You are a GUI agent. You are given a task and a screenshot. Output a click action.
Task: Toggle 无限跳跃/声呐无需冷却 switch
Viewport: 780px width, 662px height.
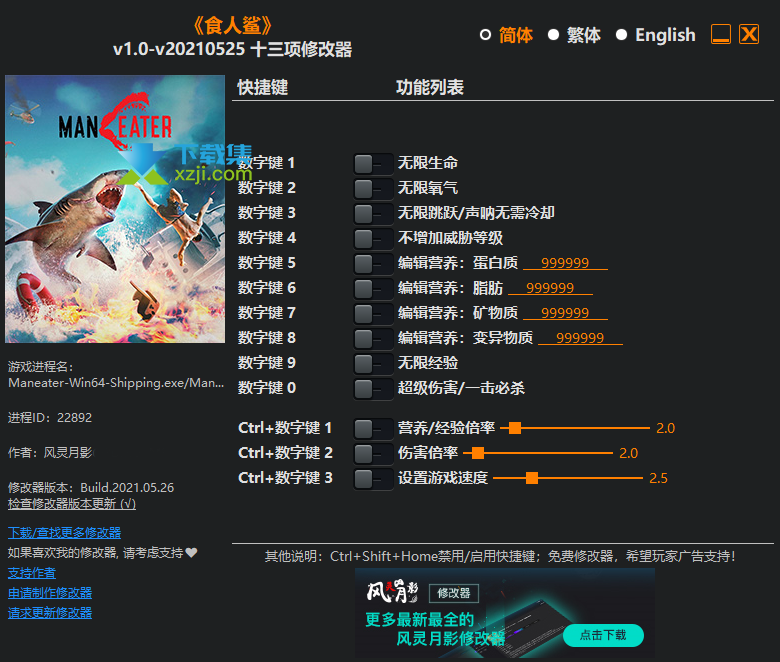[373, 213]
